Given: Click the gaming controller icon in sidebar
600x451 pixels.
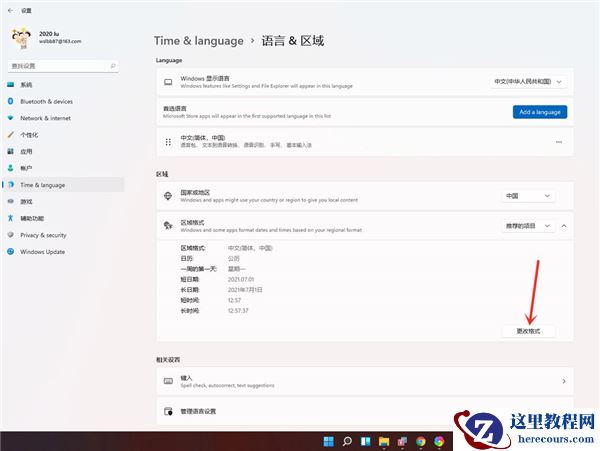Looking at the screenshot, I should (10, 201).
